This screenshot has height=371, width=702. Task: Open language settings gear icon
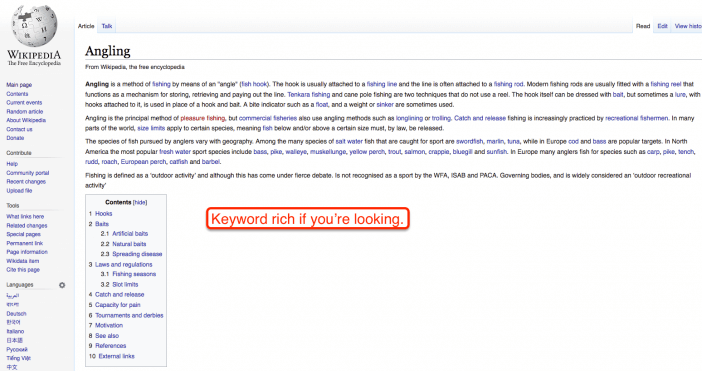coord(62,285)
